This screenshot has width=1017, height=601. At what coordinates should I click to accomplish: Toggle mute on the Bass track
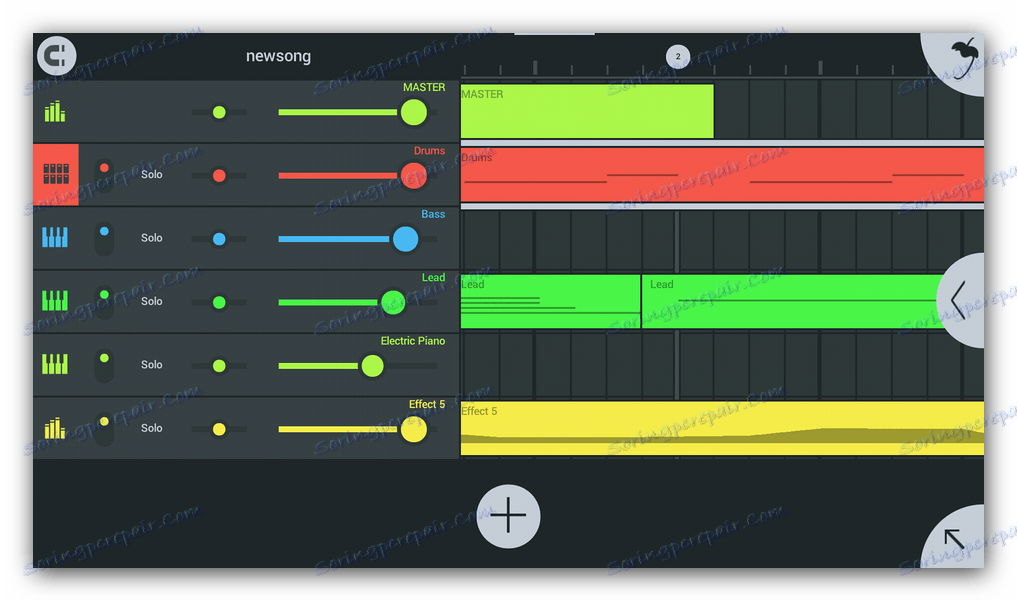tap(104, 238)
